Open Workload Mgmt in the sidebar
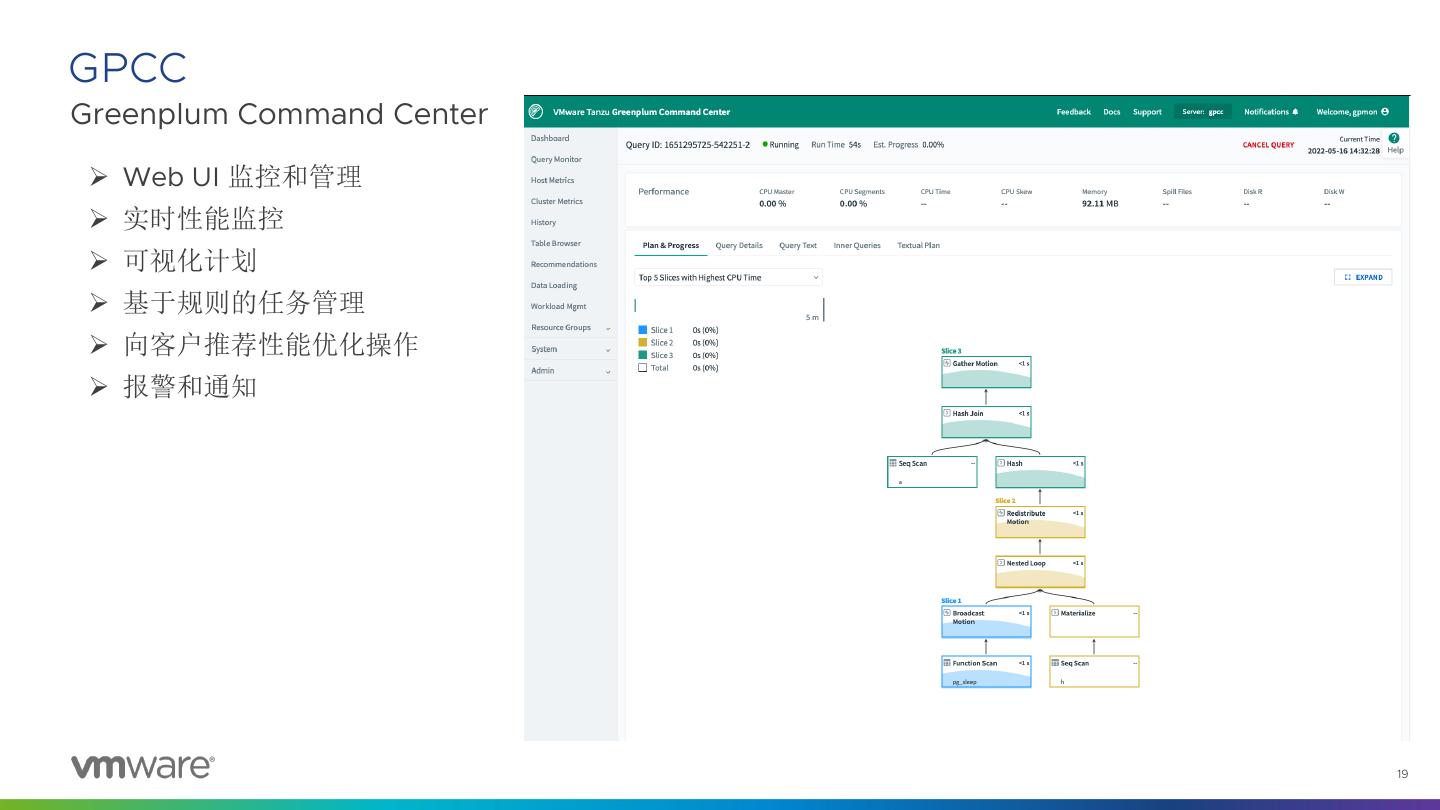Viewport: 1440px width, 810px height. (x=559, y=306)
